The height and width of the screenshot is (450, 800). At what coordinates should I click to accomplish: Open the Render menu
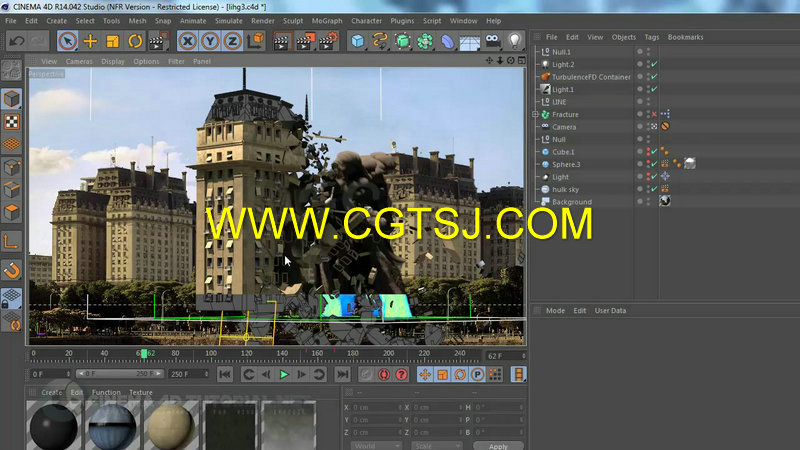point(262,21)
